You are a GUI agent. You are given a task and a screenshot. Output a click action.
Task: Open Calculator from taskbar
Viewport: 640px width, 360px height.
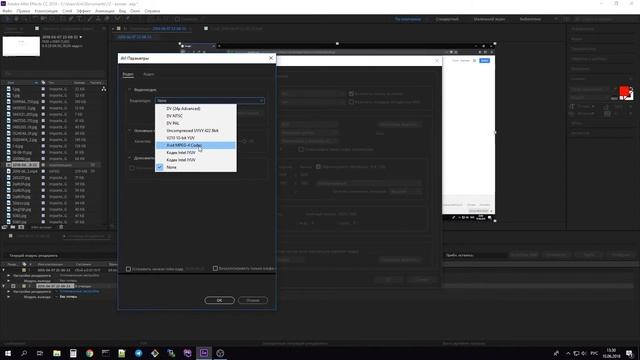[x=73, y=353]
